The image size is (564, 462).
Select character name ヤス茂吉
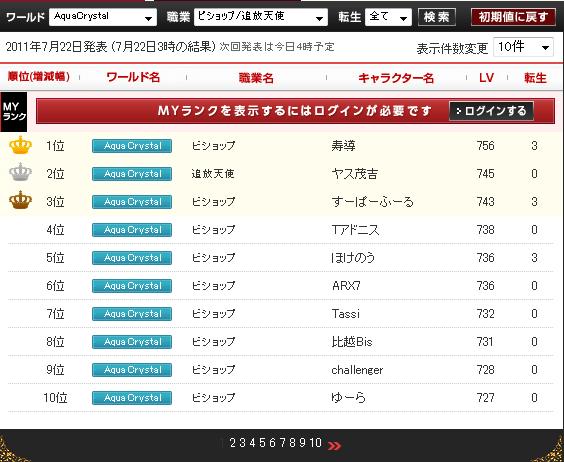(x=355, y=174)
